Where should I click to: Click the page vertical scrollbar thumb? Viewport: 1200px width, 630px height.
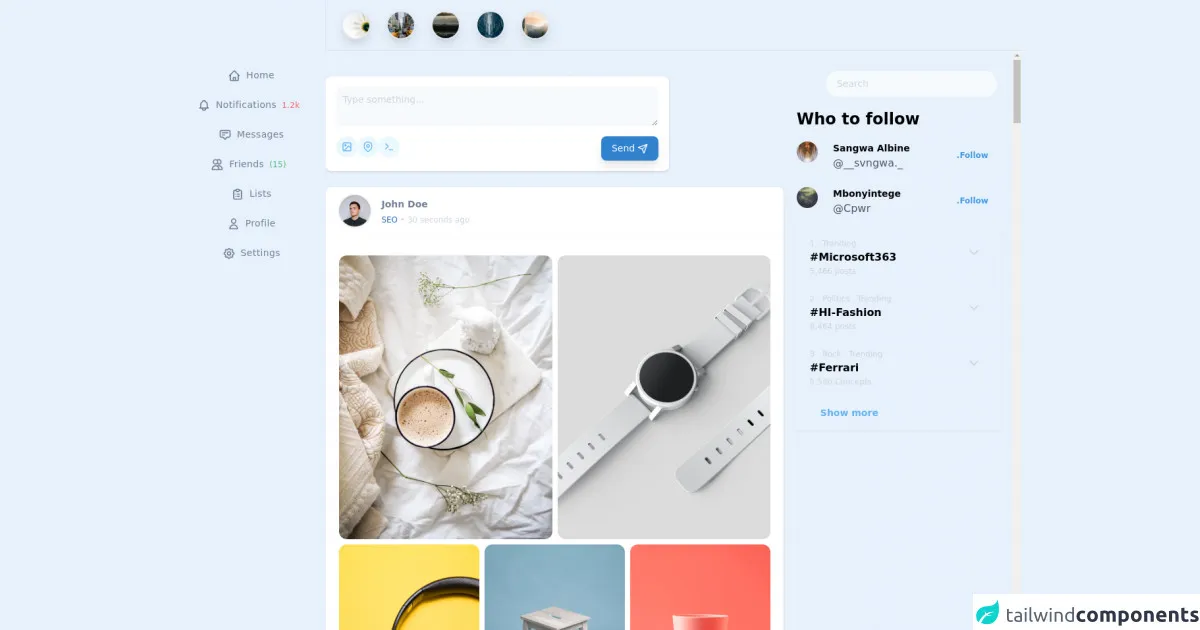pos(1017,90)
